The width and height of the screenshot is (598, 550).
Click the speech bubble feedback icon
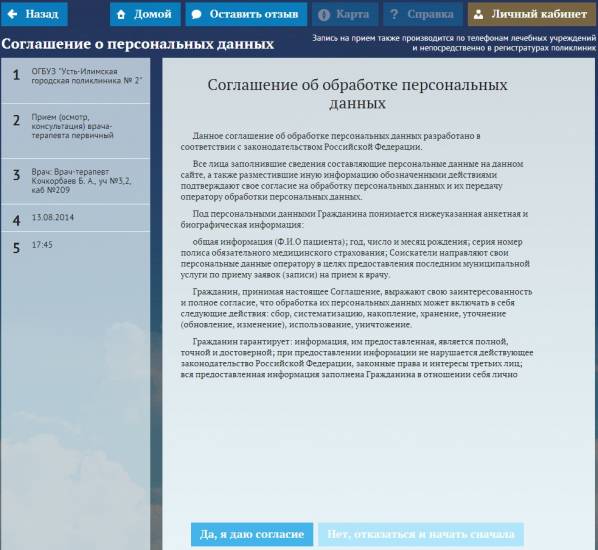[x=196, y=14]
